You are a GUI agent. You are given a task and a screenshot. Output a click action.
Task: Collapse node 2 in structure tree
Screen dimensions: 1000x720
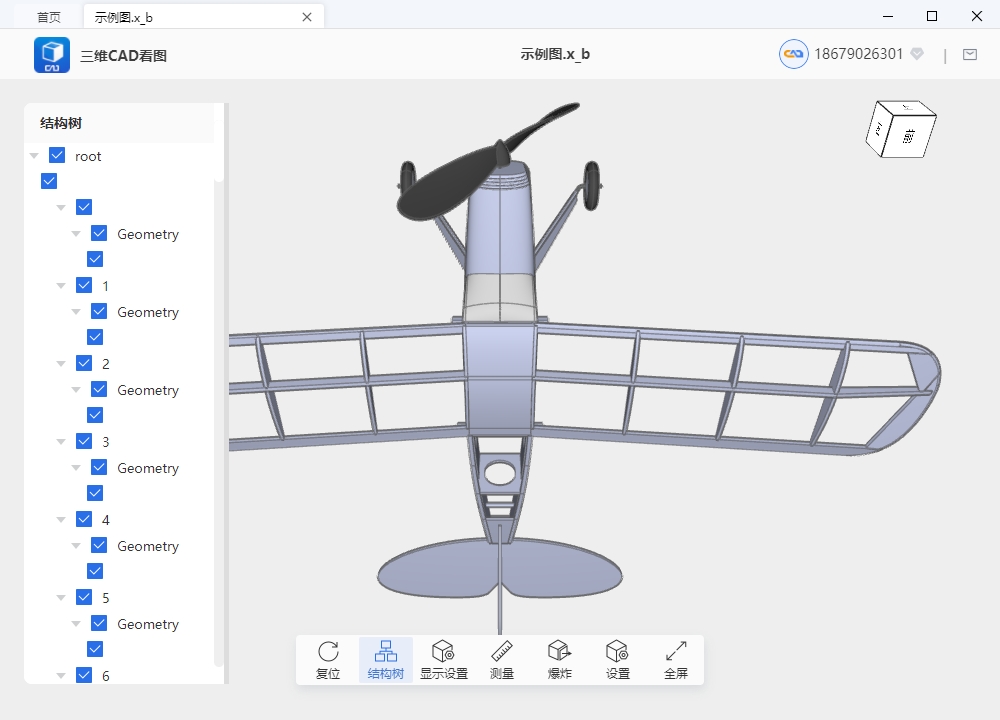[62, 364]
